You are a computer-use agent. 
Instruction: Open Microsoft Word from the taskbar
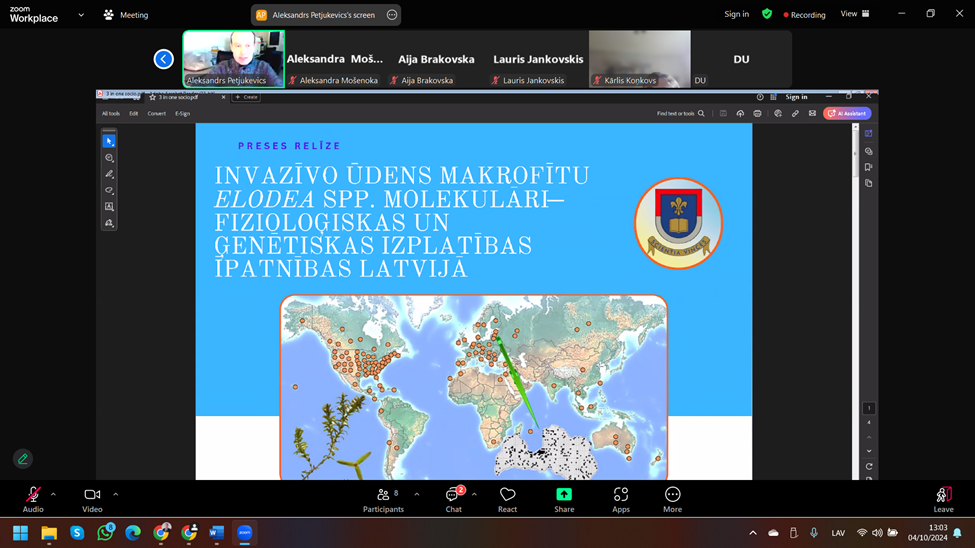[216, 532]
